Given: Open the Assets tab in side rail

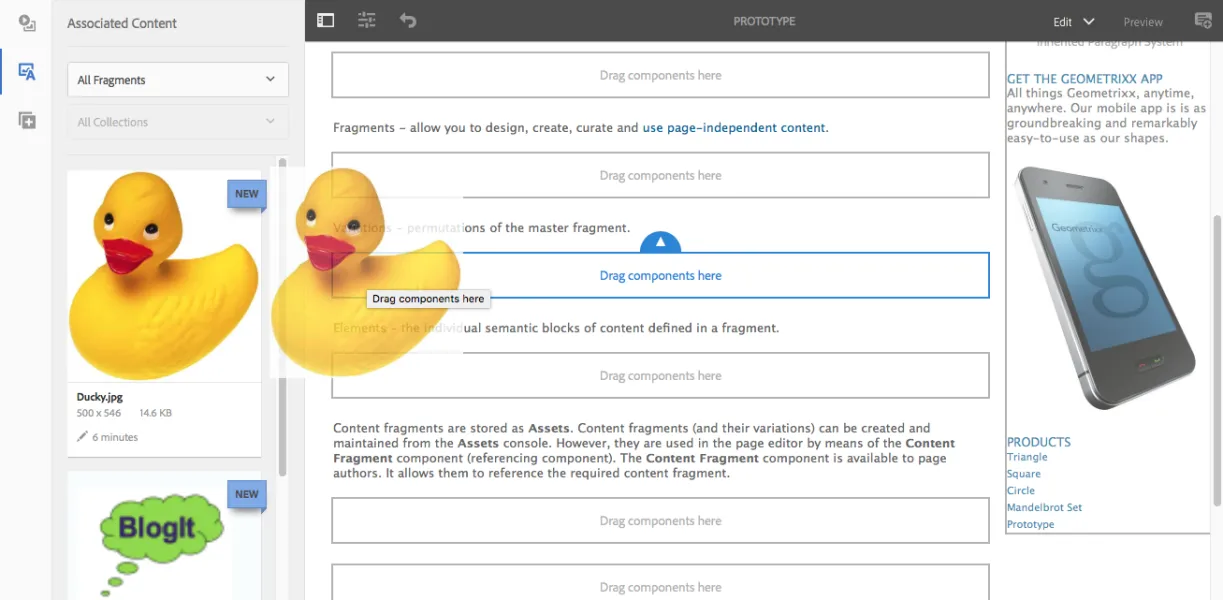Looking at the screenshot, I should click(27, 24).
